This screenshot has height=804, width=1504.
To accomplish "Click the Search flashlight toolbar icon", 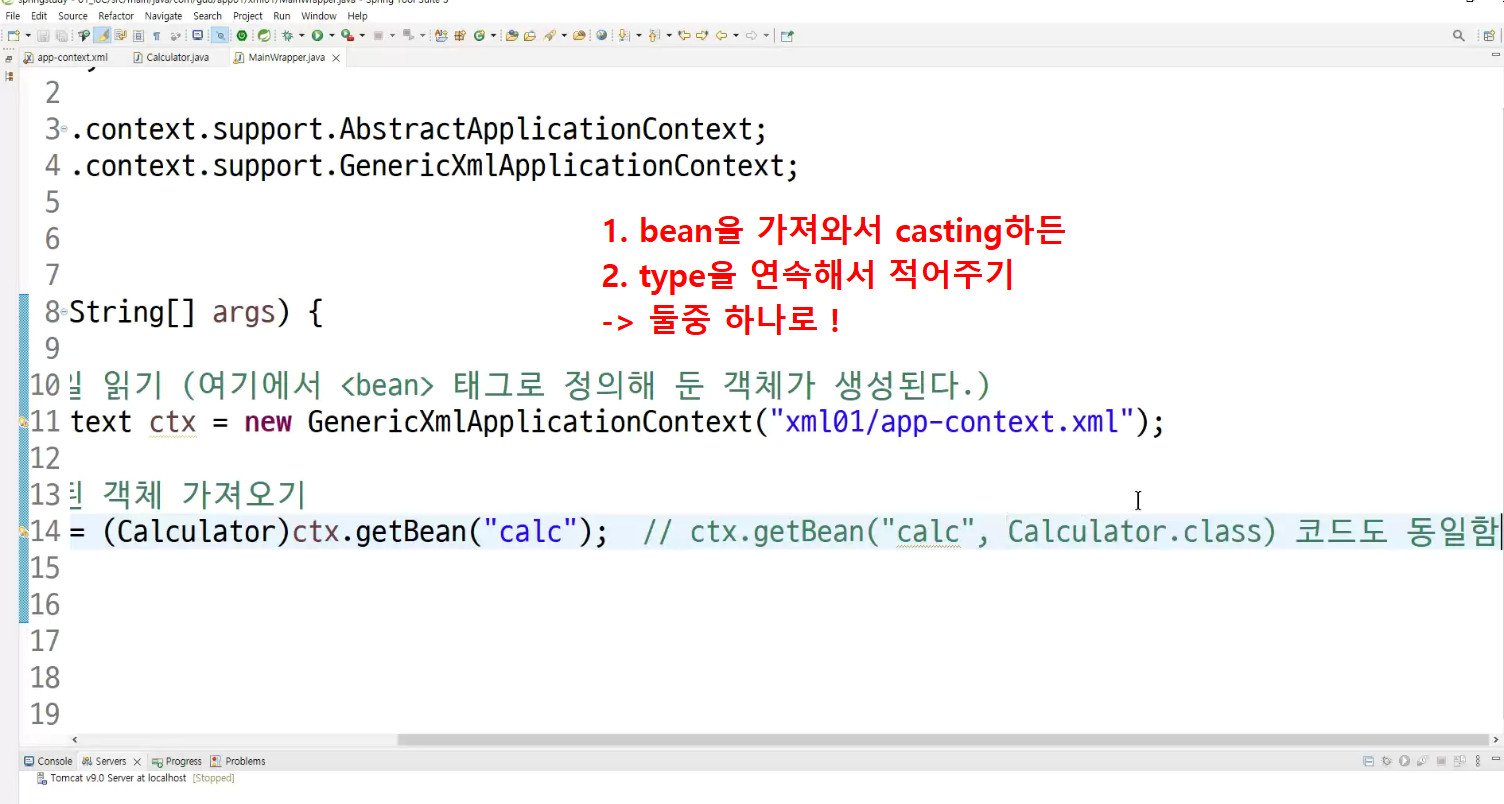I will pos(550,35).
